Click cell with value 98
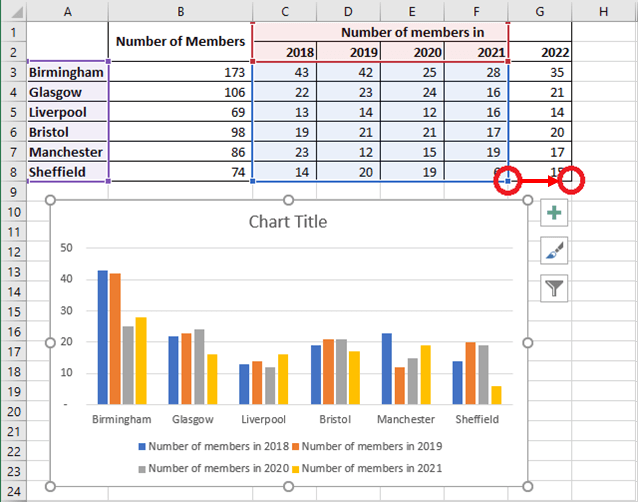Screen dimensions: 638x502 coord(180,132)
